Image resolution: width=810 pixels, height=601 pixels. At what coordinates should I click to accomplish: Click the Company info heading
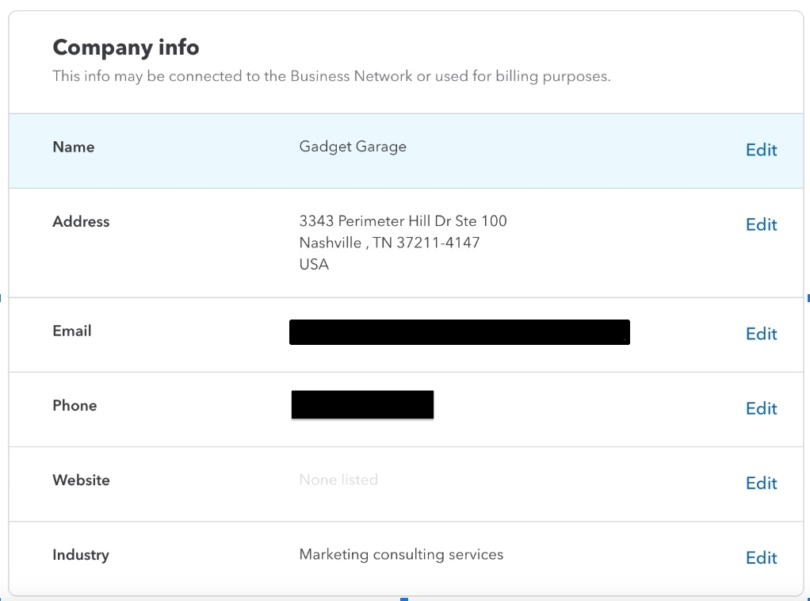127,47
